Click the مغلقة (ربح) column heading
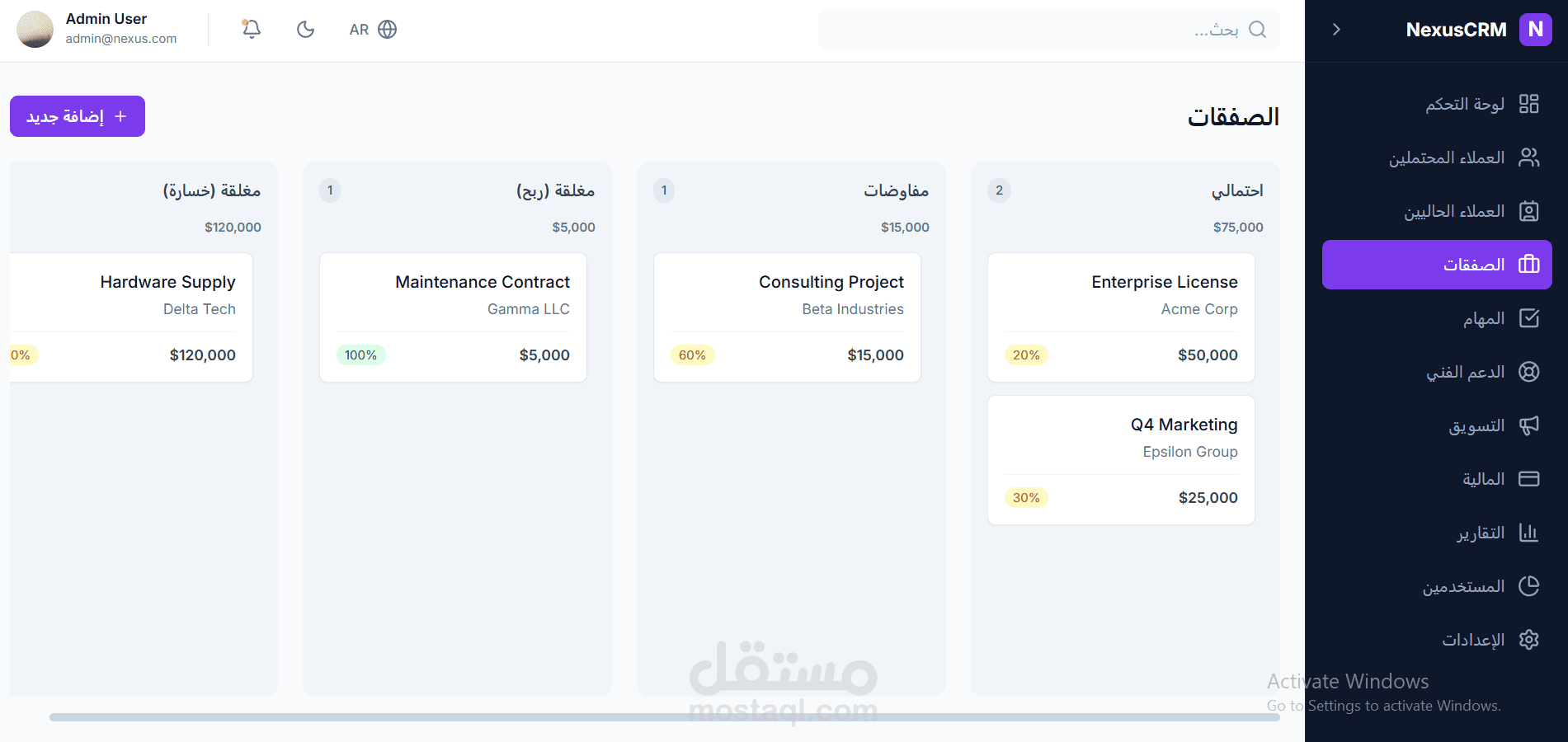This screenshot has height=742, width=1568. (555, 190)
